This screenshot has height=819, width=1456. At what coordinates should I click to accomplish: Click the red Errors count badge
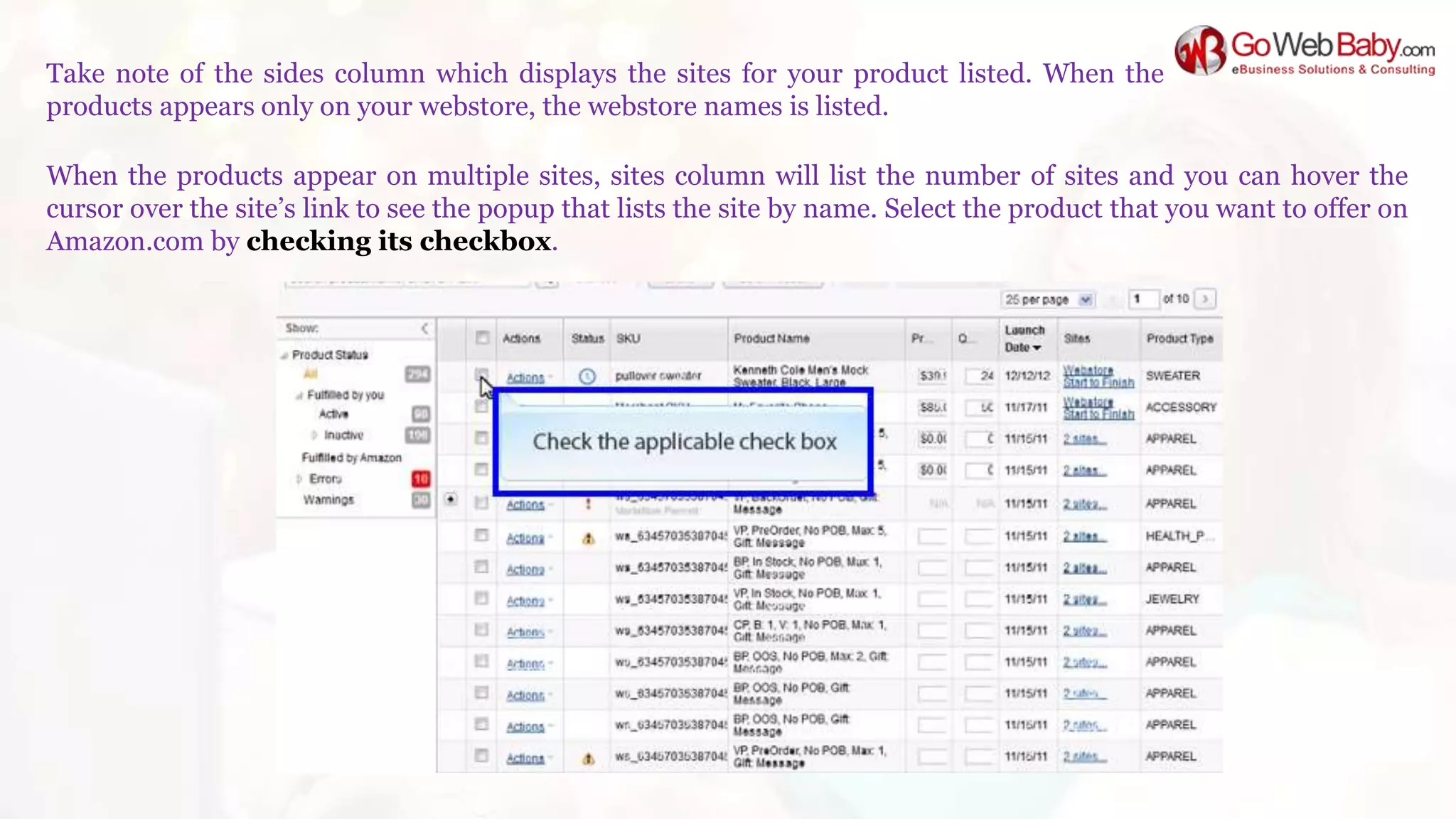click(x=421, y=478)
